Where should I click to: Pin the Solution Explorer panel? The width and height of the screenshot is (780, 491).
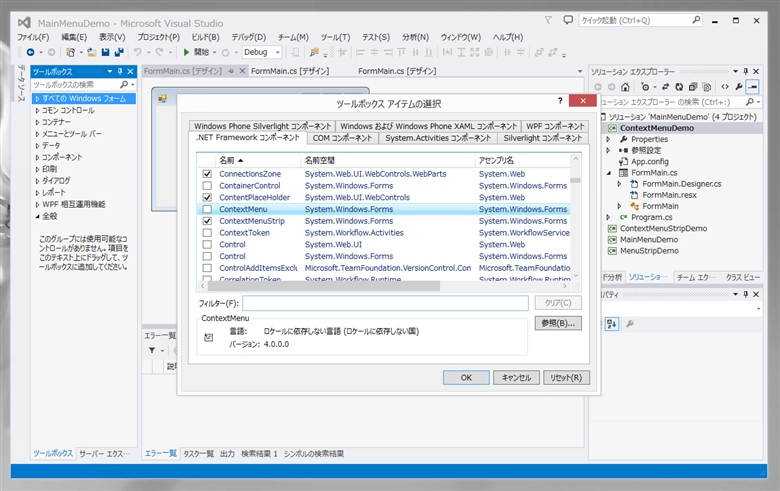[746, 72]
